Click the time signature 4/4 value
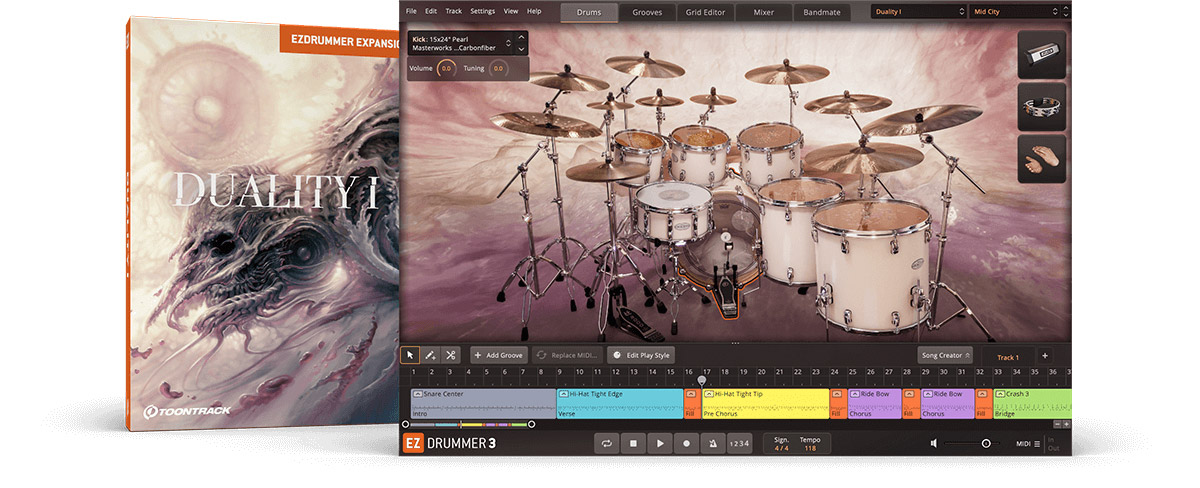The height and width of the screenshot is (488, 1200). tap(781, 448)
